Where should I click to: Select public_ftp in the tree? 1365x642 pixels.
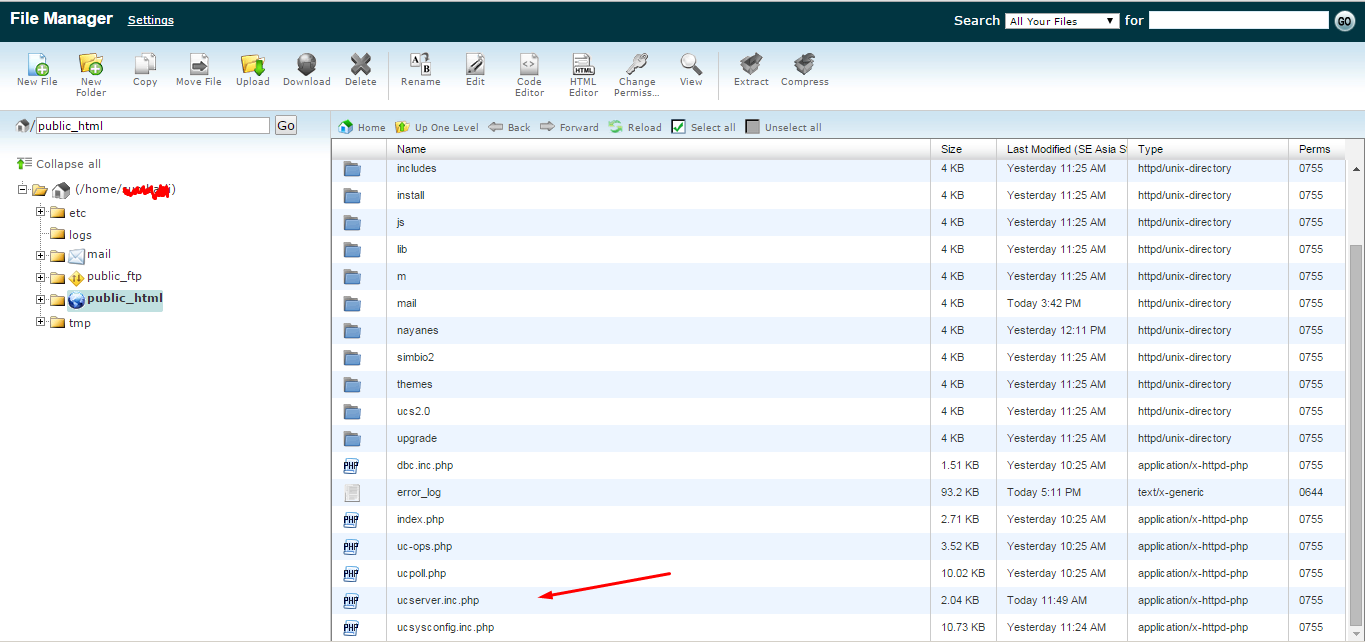pos(114,276)
